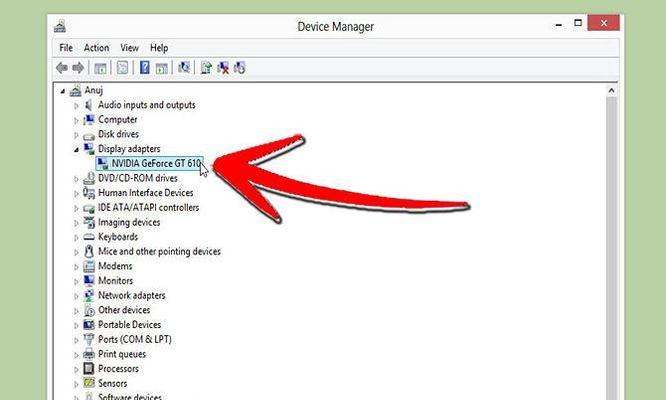The height and width of the screenshot is (400, 666).
Task: Expand the Computer node arrow
Action: 76,120
